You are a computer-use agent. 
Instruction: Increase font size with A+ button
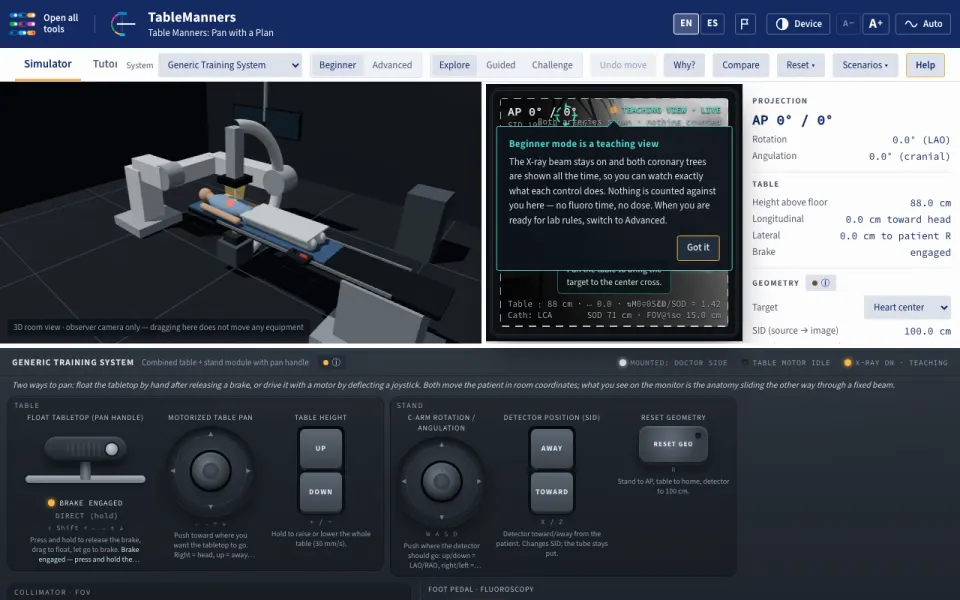(876, 24)
